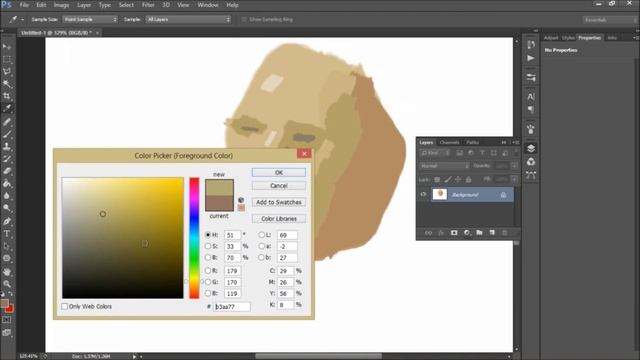Select the Rectangular Marquee tool
Image resolution: width=640 pixels, height=360 pixels.
(x=7, y=60)
